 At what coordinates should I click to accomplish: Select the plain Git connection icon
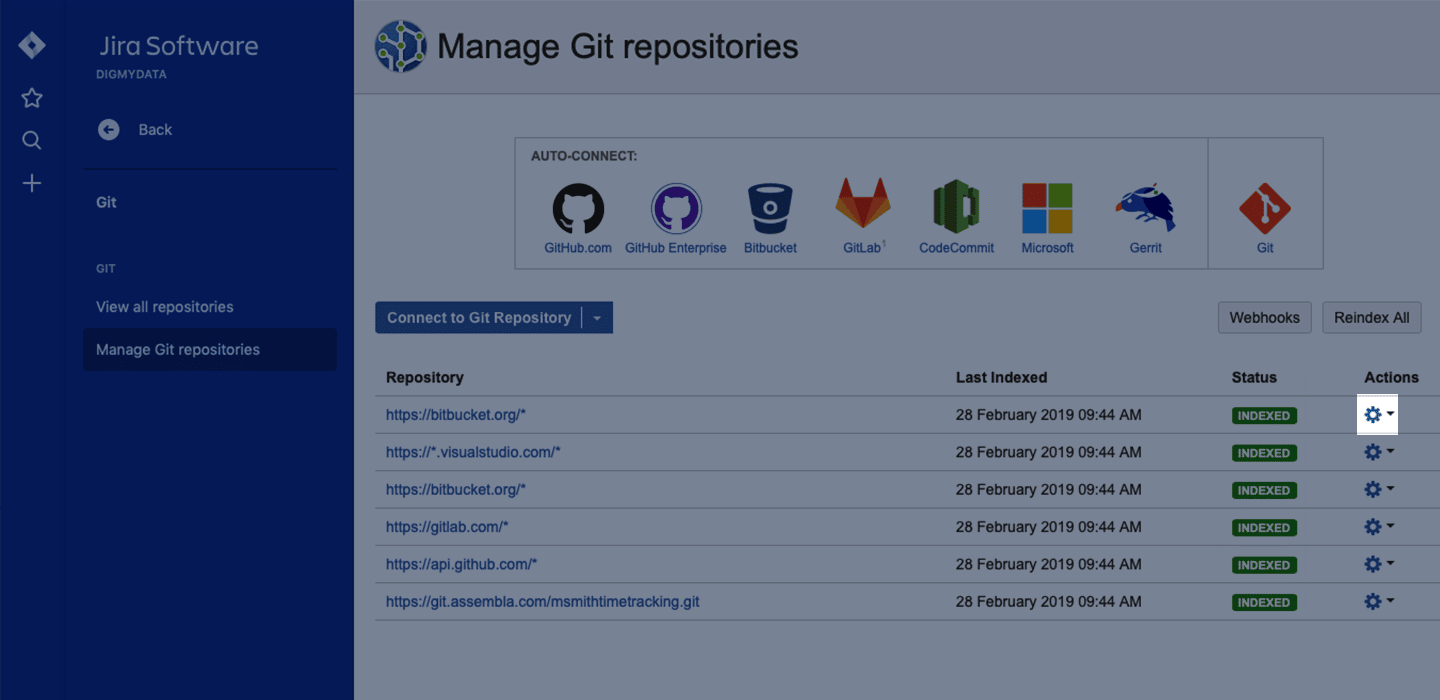click(x=1265, y=208)
